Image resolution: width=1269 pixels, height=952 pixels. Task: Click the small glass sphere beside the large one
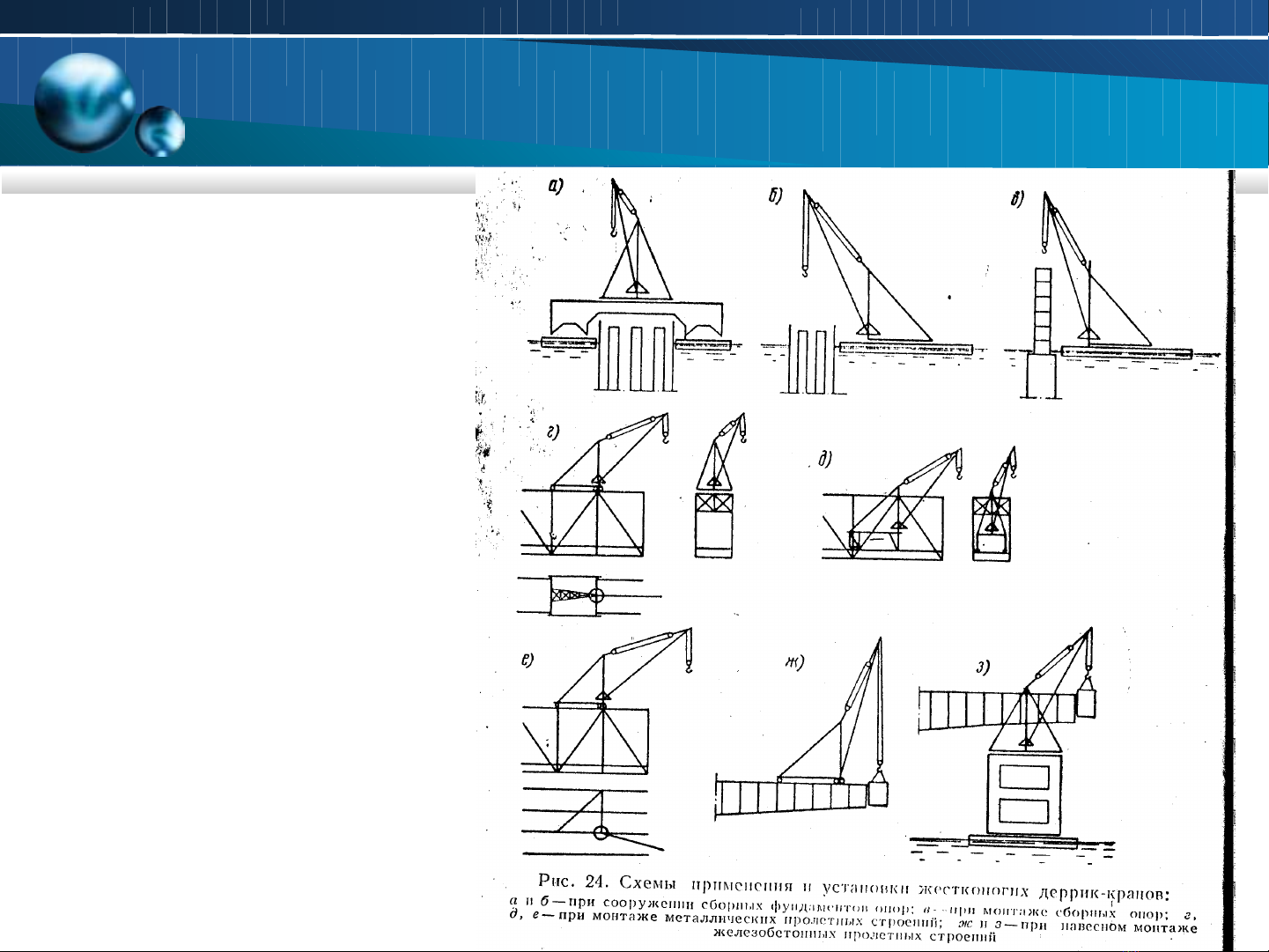pyautogui.click(x=160, y=131)
